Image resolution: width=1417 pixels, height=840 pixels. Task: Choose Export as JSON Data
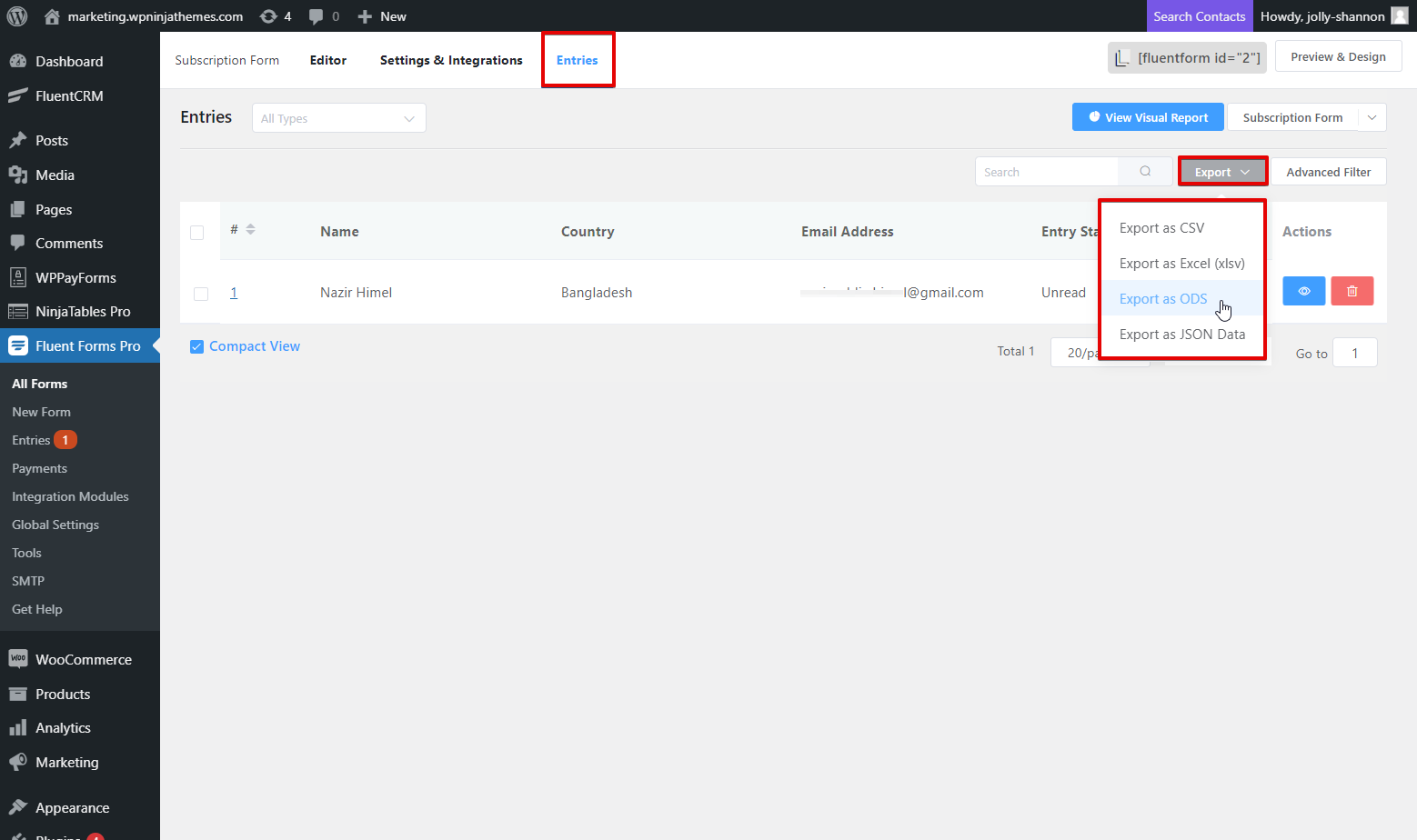click(1181, 335)
